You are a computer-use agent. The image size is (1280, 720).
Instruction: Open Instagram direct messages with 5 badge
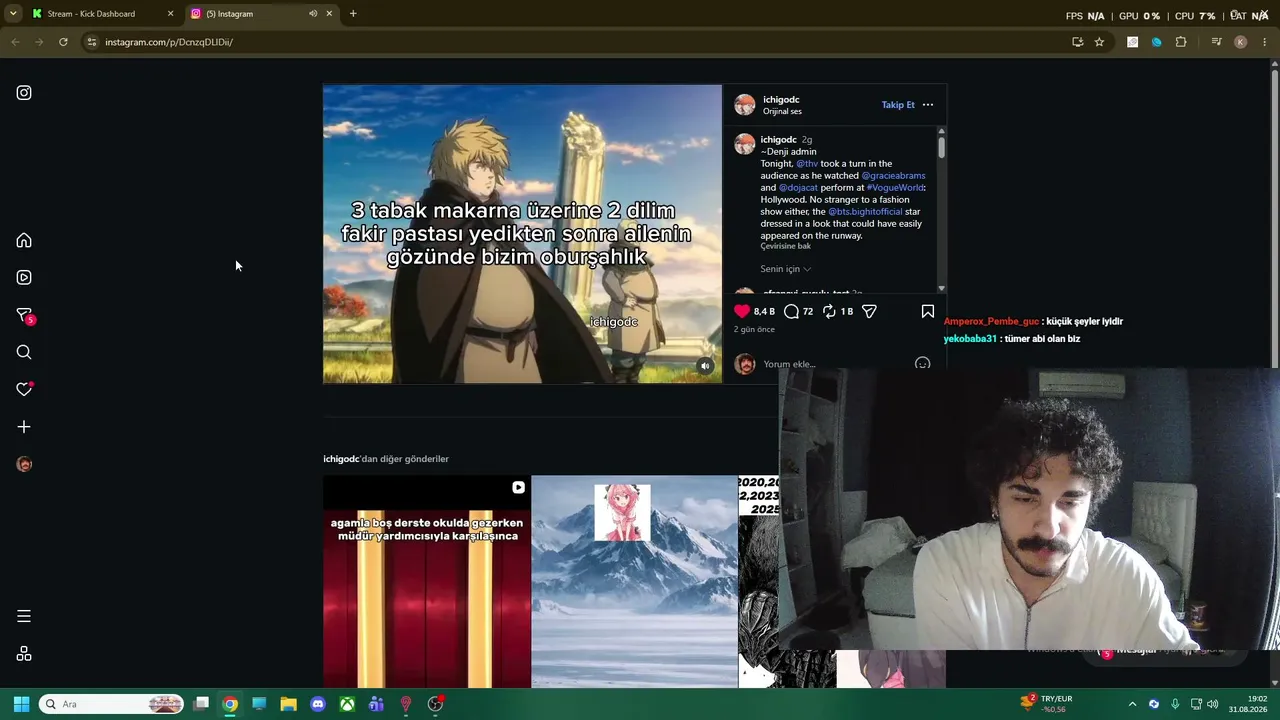pyautogui.click(x=25, y=316)
